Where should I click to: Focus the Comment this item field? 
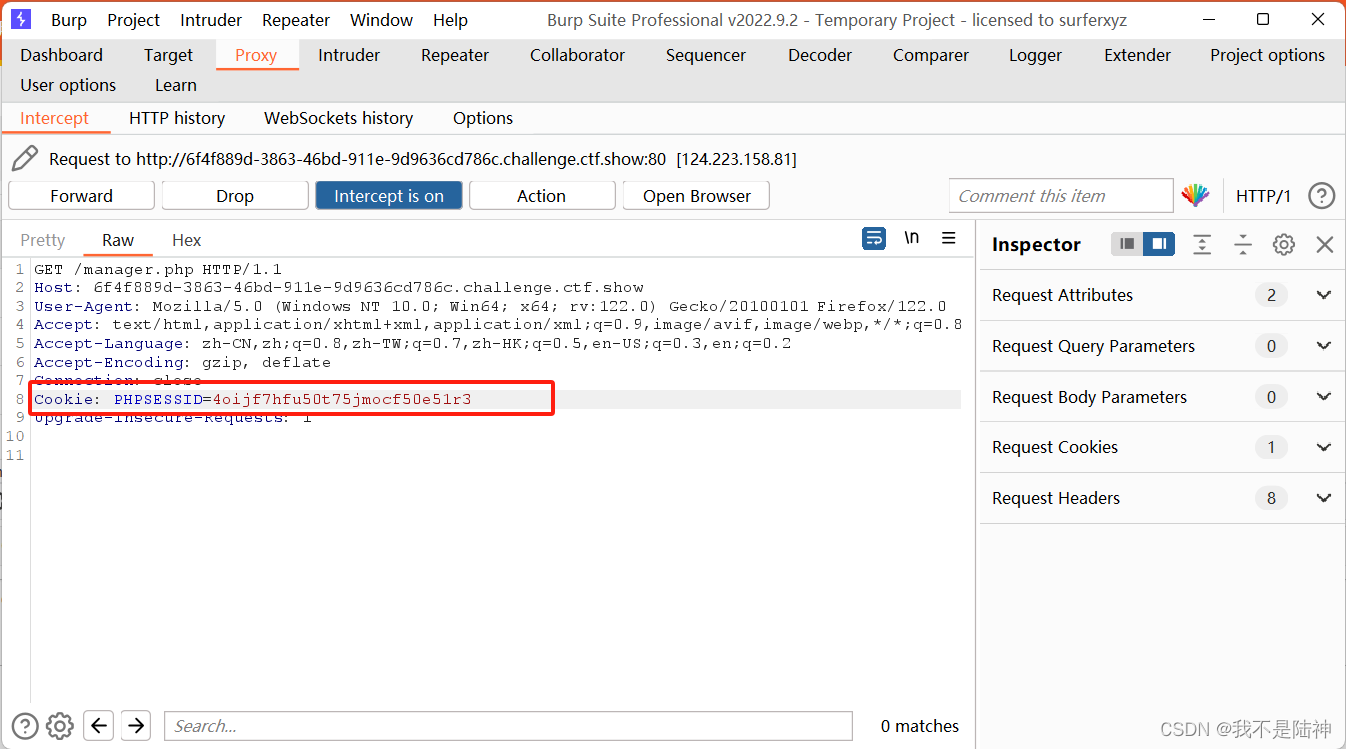coord(1061,196)
